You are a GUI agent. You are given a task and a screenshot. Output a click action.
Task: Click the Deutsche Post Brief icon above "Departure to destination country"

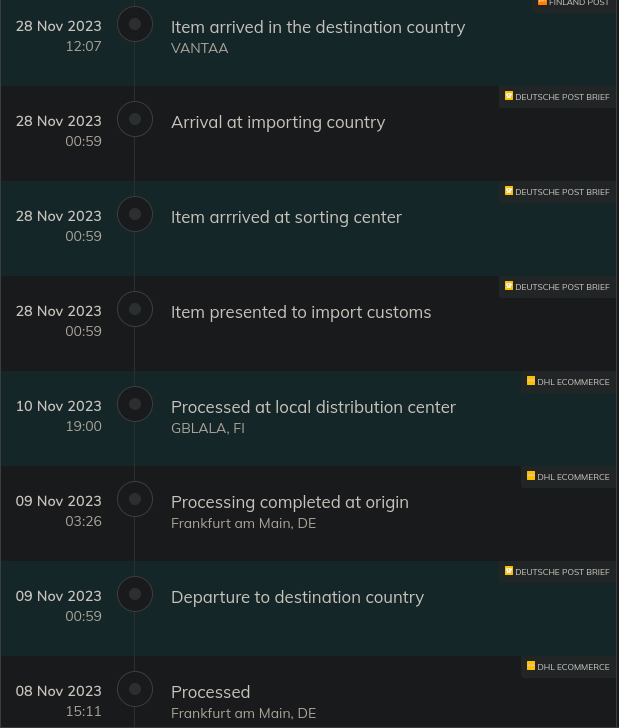pyautogui.click(x=509, y=571)
